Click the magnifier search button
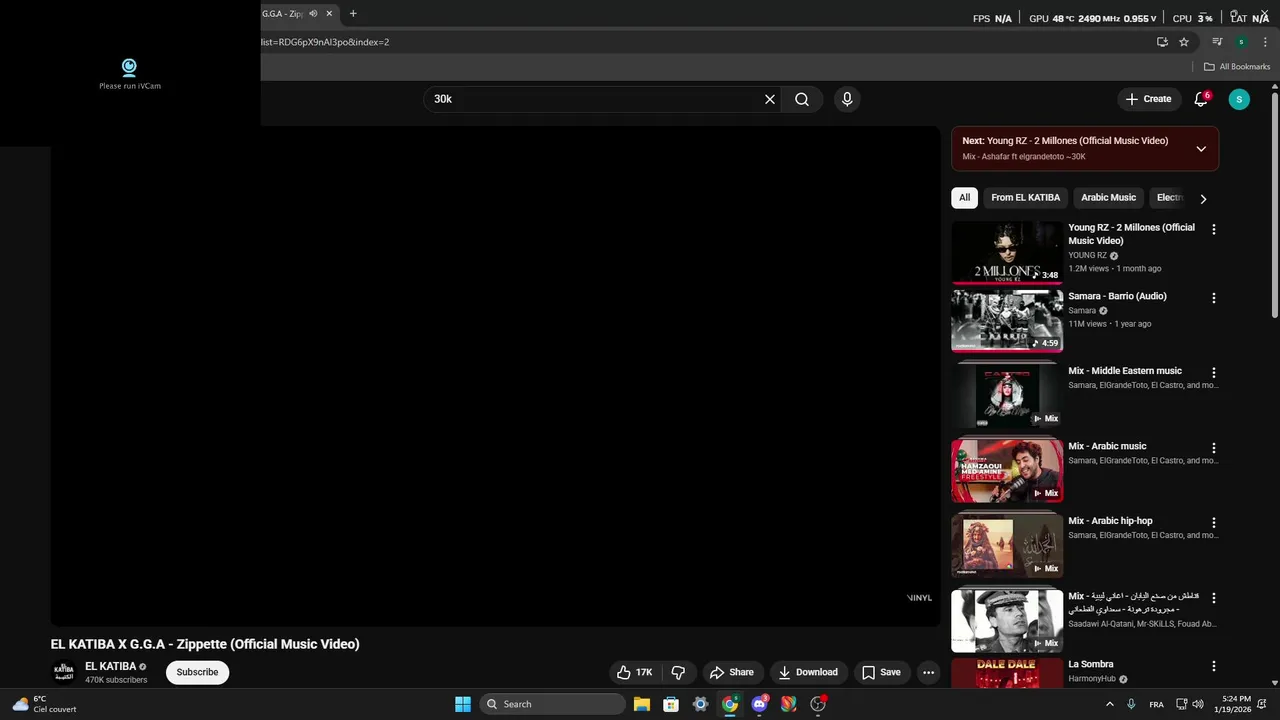Screen dimensions: 1280x720 (802, 99)
